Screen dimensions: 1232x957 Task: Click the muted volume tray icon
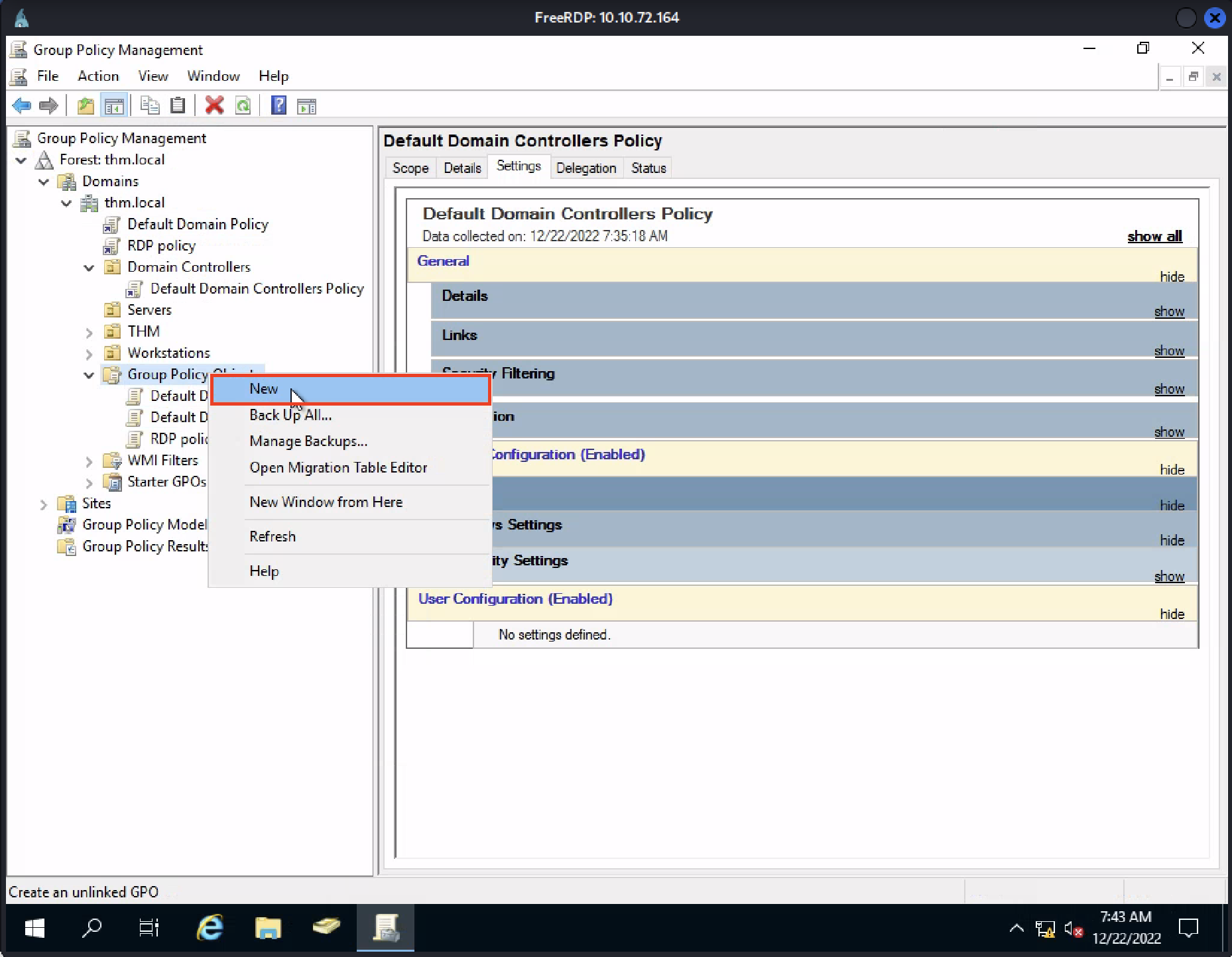(x=1074, y=929)
